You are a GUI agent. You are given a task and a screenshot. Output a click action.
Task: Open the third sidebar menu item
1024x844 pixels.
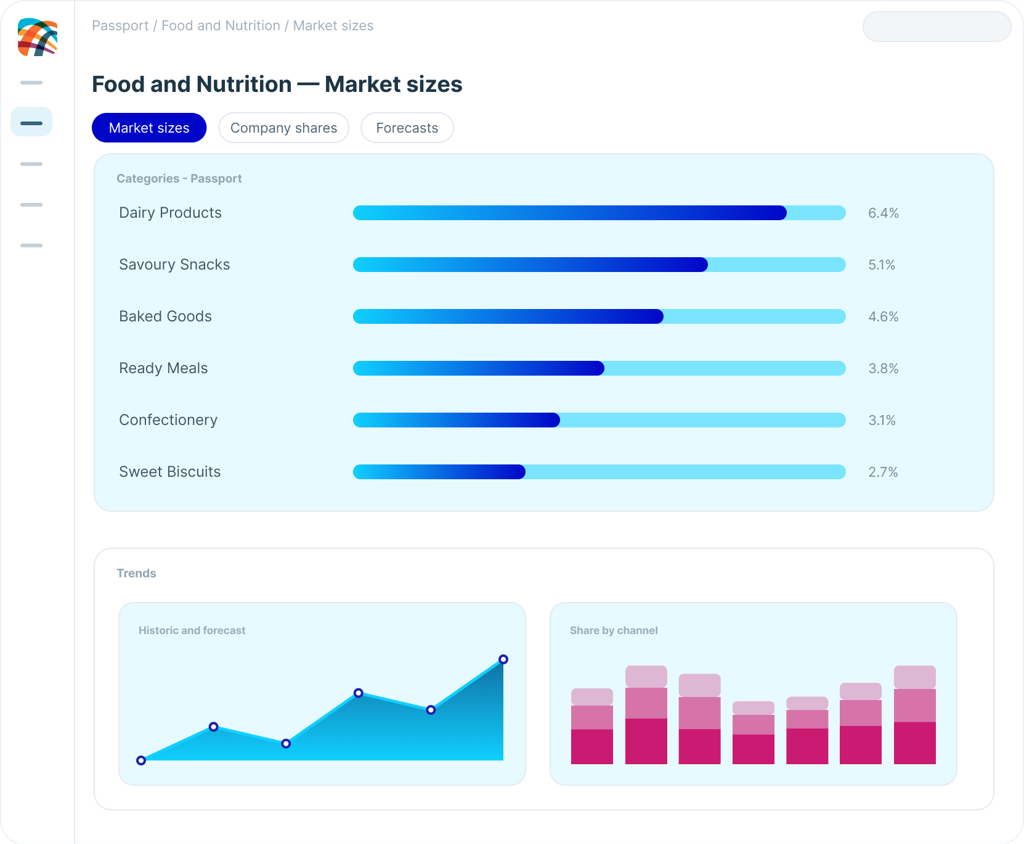pos(31,164)
